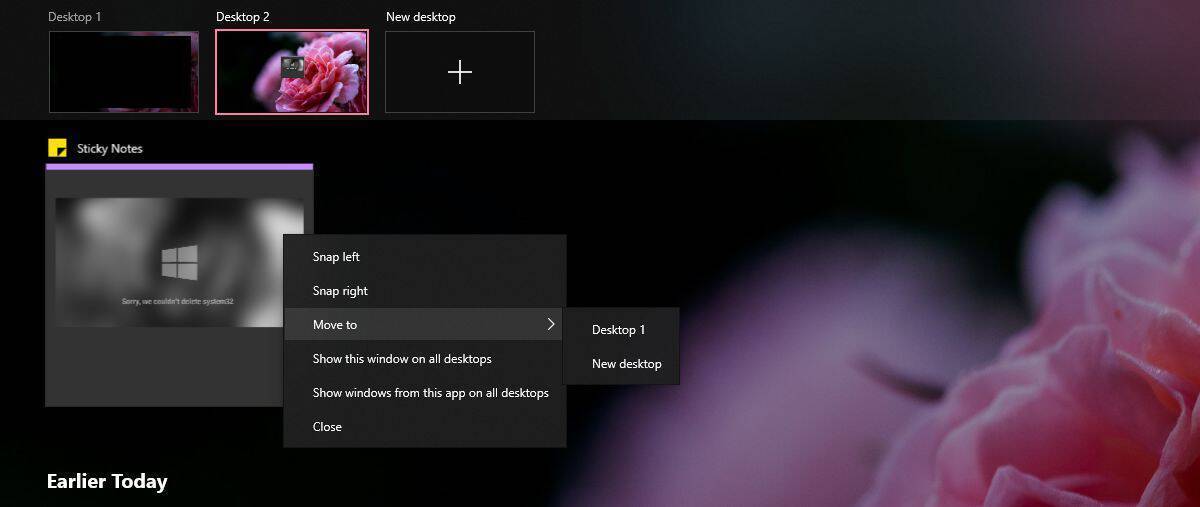
Task: Click the Desktop 2 label text
Action: (243, 17)
